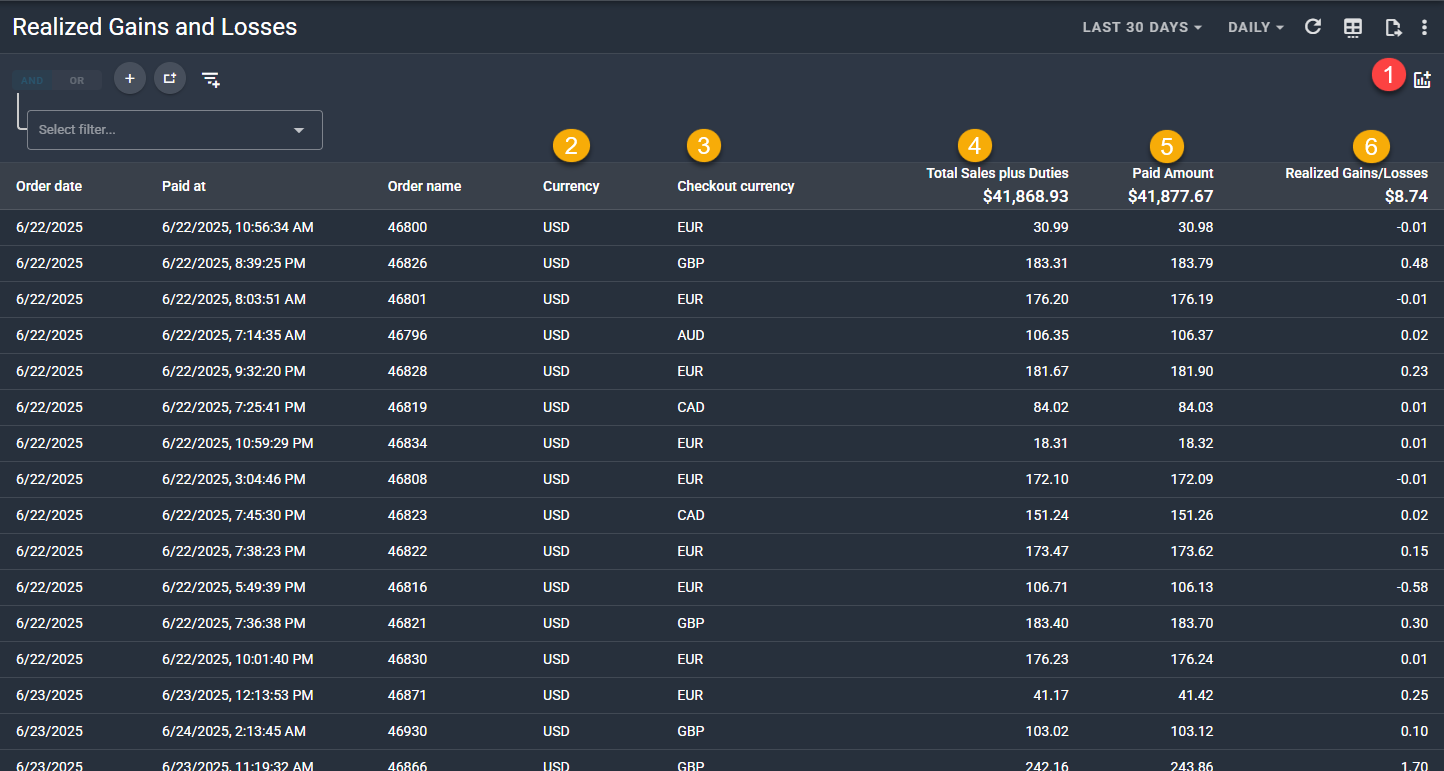Open the Select filter combo box

174,130
